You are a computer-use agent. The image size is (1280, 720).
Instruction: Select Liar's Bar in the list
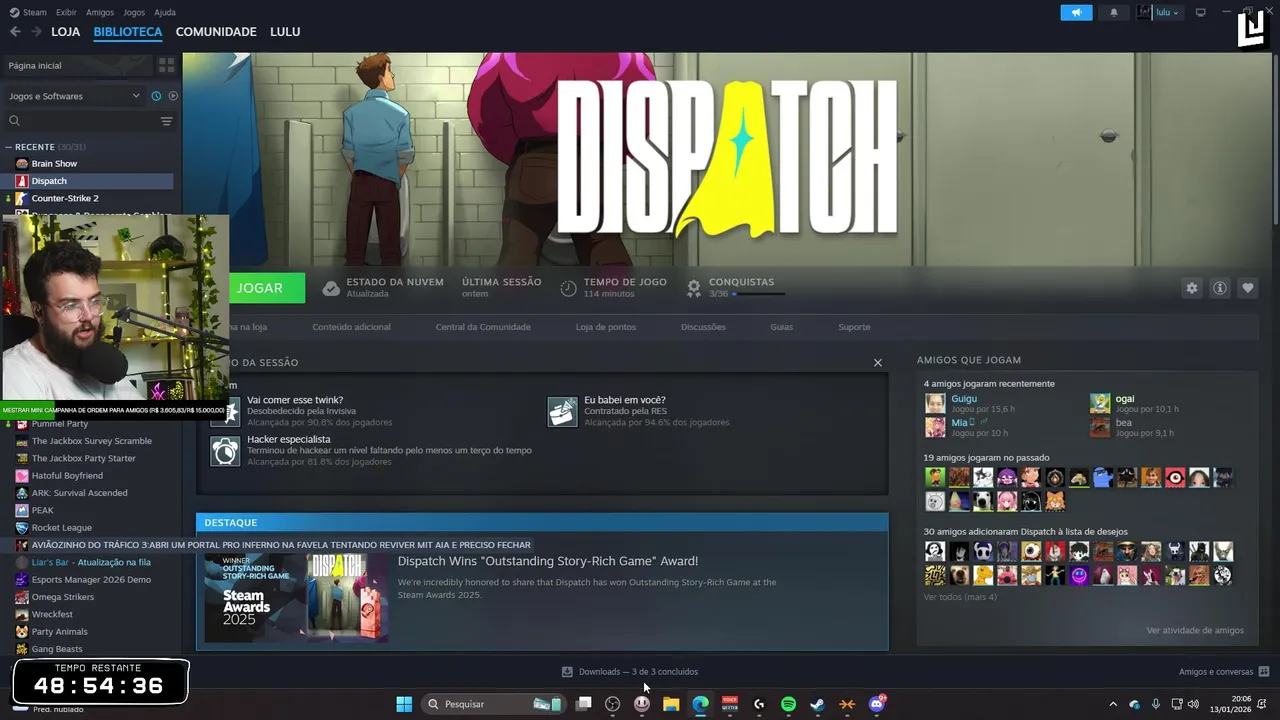(x=90, y=562)
